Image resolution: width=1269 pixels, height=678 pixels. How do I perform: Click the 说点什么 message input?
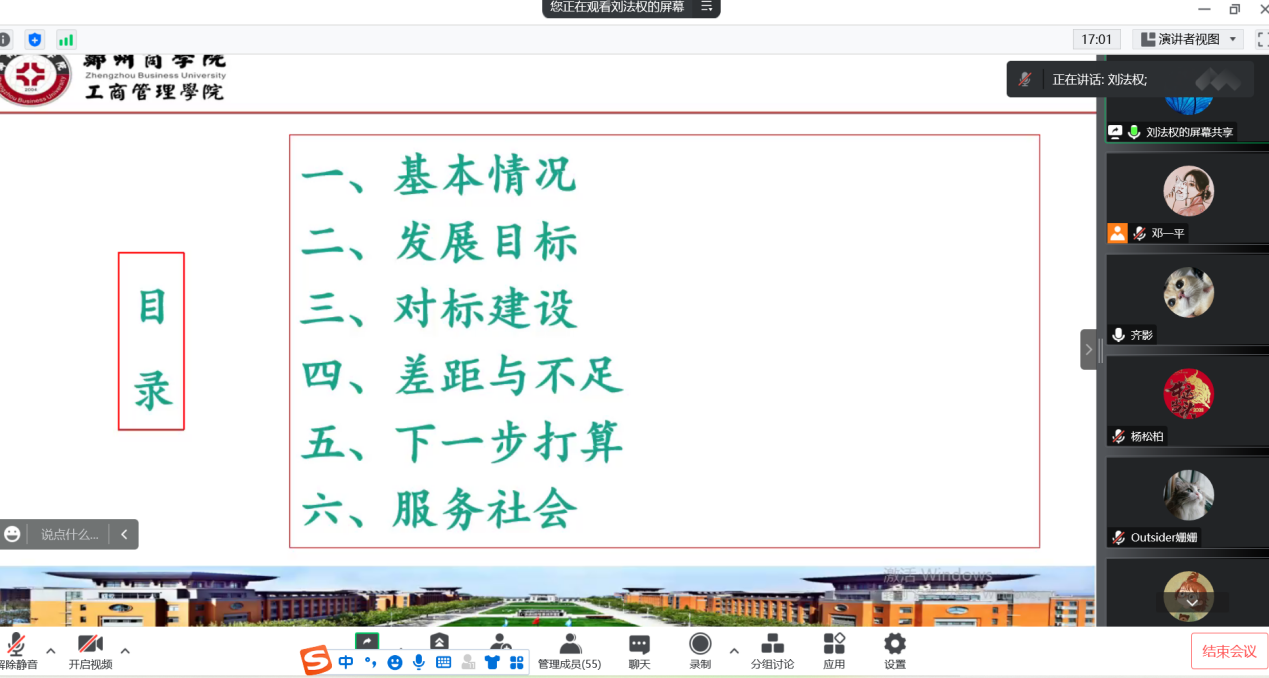[69, 534]
